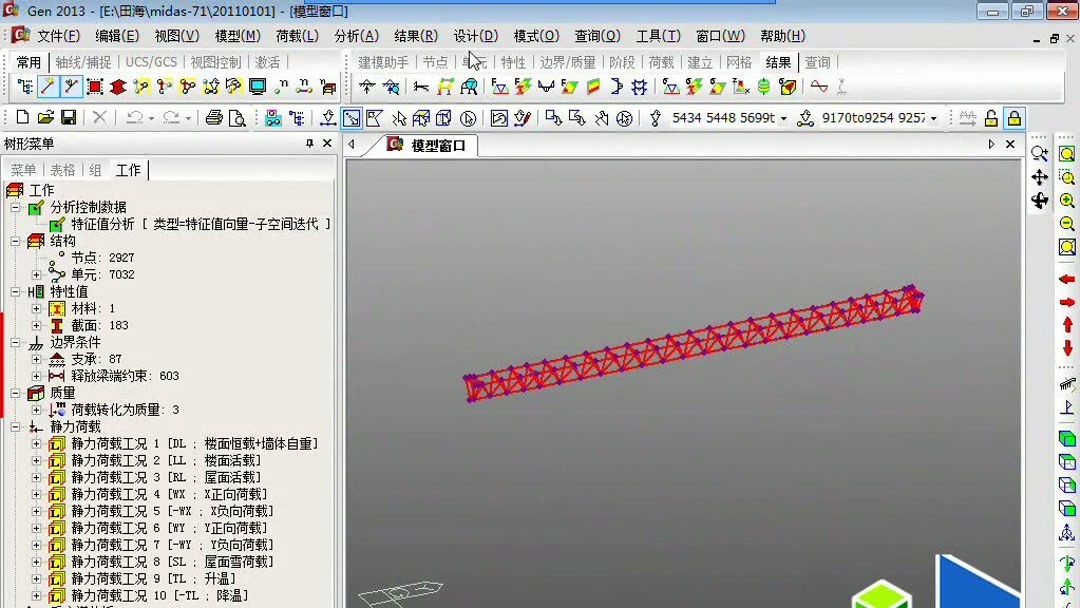Create a new model file
Screen dimensions: 1080x608
(22, 117)
